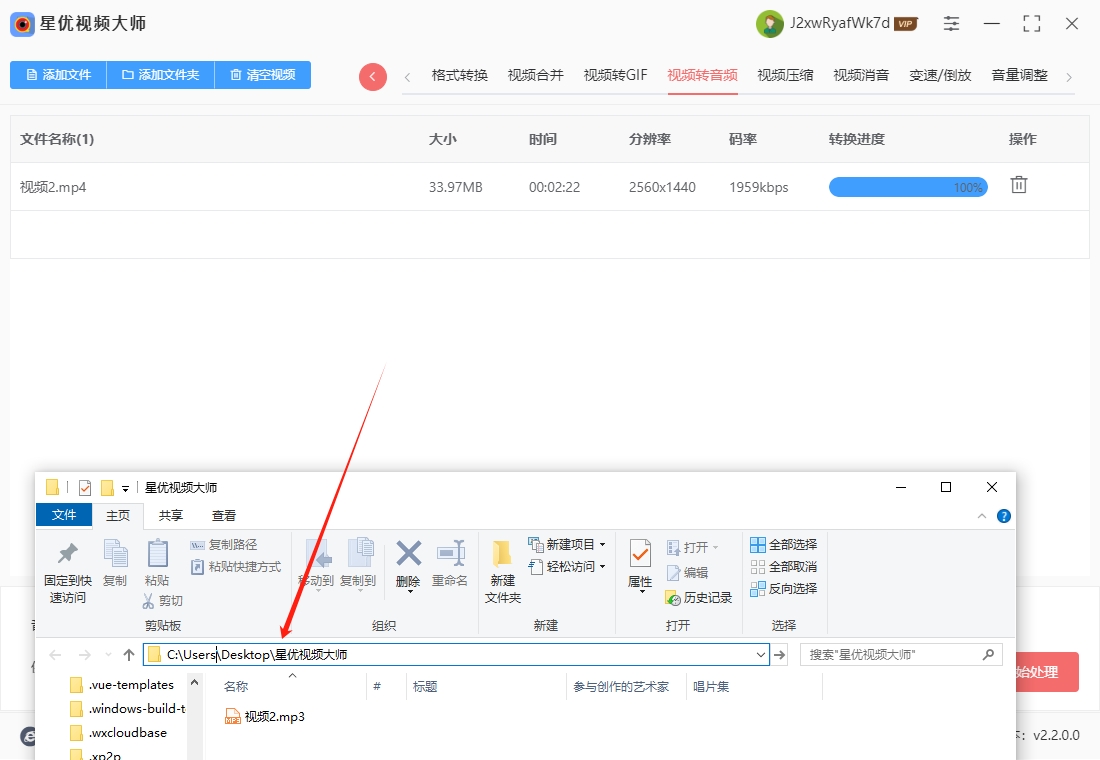Viewport: 1100px width, 760px height.
Task: Click the Paste (粘贴) ribbon icon
Action: [x=157, y=563]
